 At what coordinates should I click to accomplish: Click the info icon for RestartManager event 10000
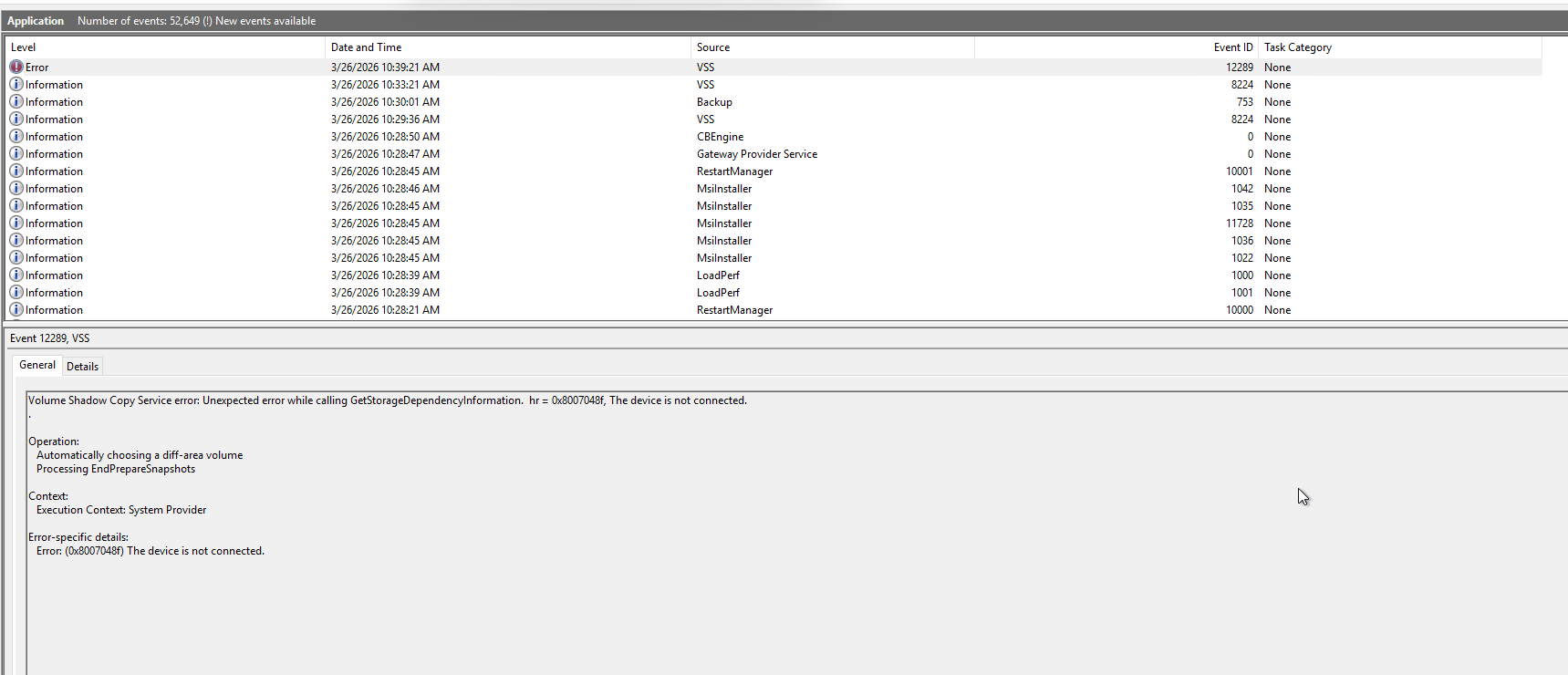click(x=16, y=309)
